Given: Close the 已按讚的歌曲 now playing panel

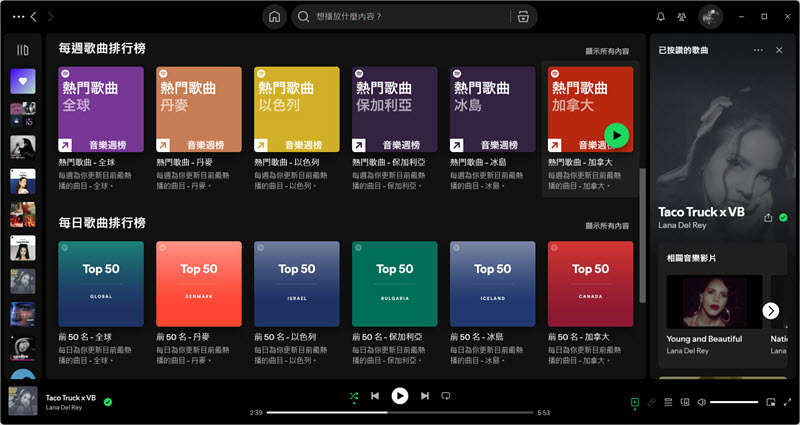Looking at the screenshot, I should point(779,50).
